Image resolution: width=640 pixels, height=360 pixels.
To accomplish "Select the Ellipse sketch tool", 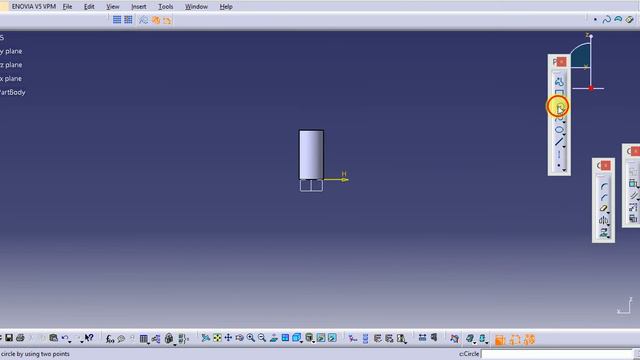I will point(558,130).
